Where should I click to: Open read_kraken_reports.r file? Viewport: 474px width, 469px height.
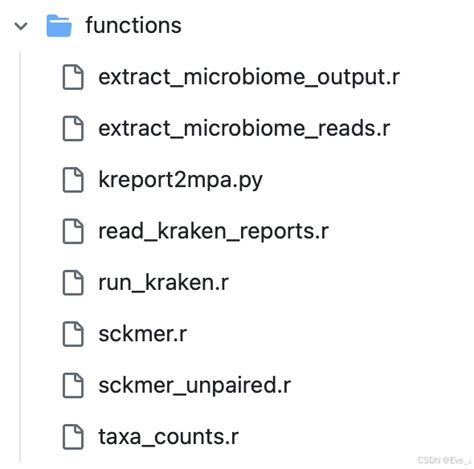213,231
